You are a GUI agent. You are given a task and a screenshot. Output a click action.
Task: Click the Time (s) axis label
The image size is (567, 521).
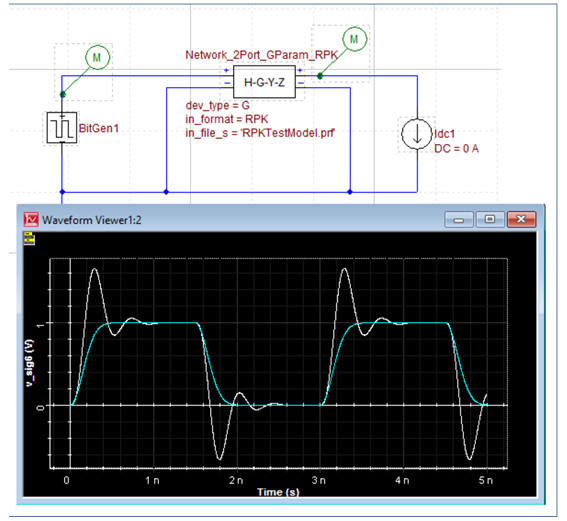pyautogui.click(x=278, y=492)
